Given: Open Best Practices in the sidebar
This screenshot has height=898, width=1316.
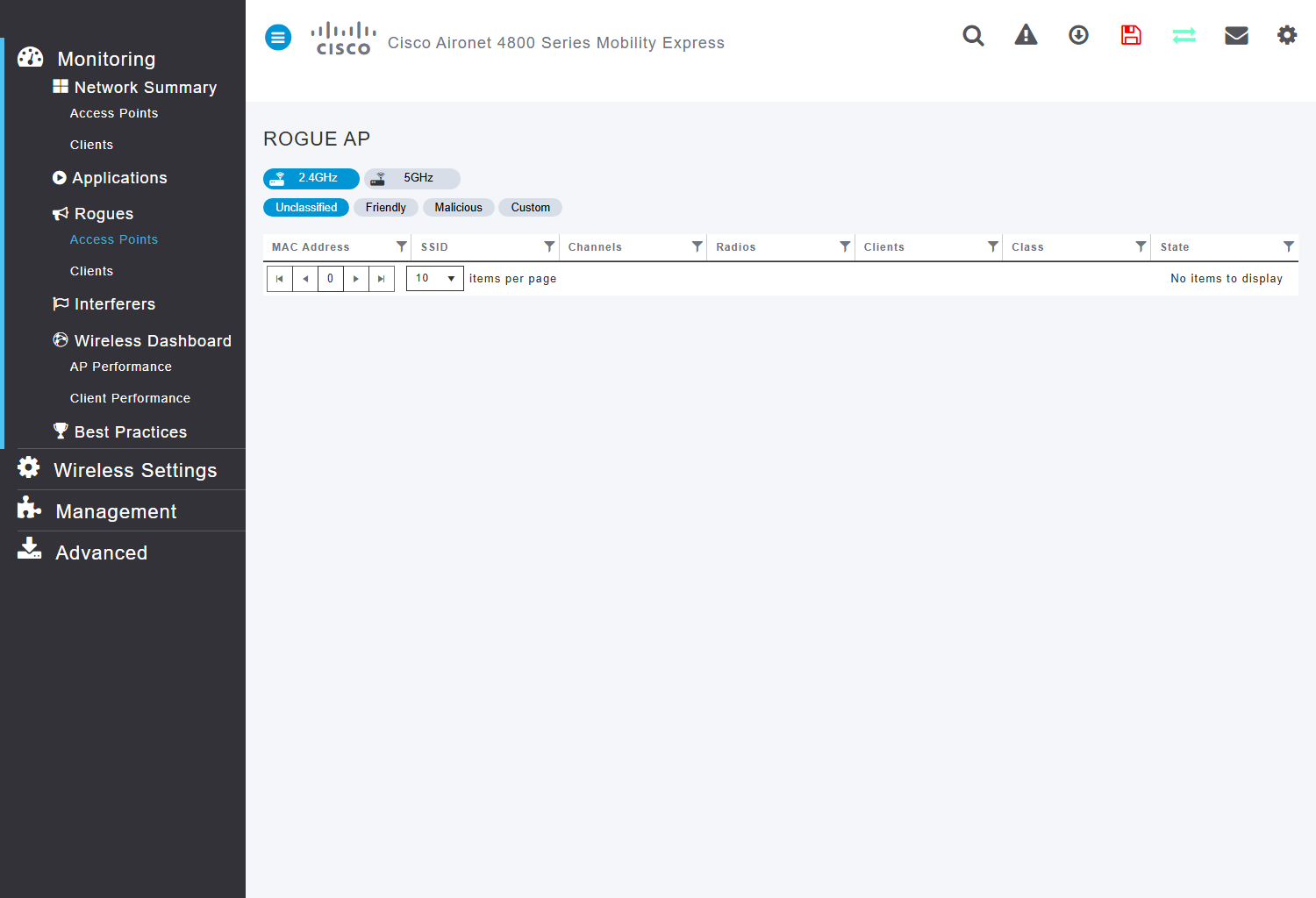Looking at the screenshot, I should tap(131, 432).
